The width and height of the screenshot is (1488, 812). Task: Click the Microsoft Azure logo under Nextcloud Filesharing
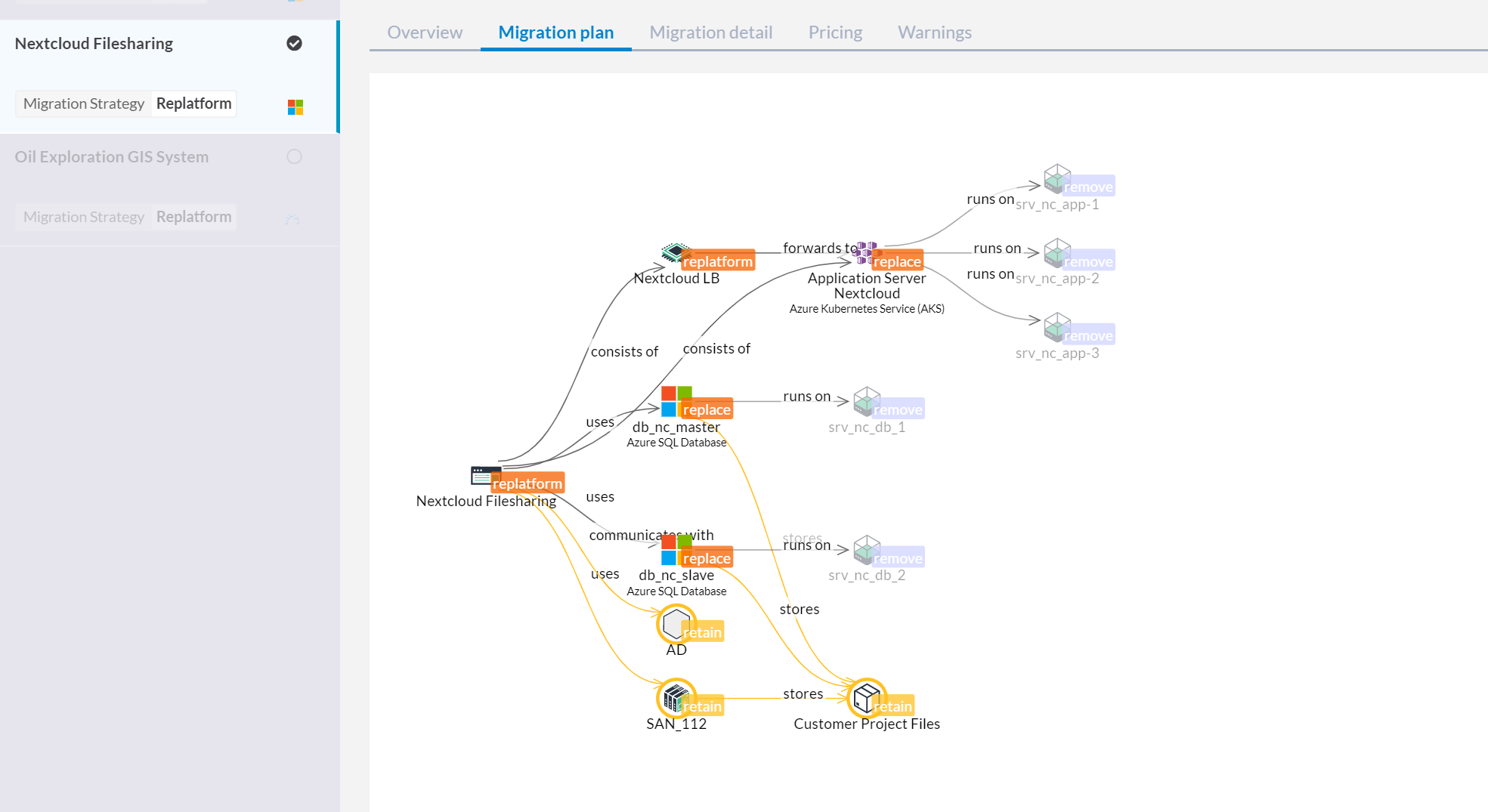point(295,107)
